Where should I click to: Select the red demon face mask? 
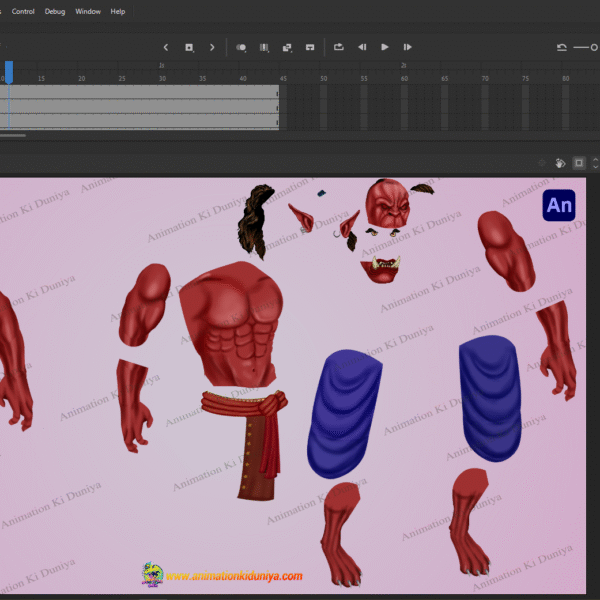(388, 203)
